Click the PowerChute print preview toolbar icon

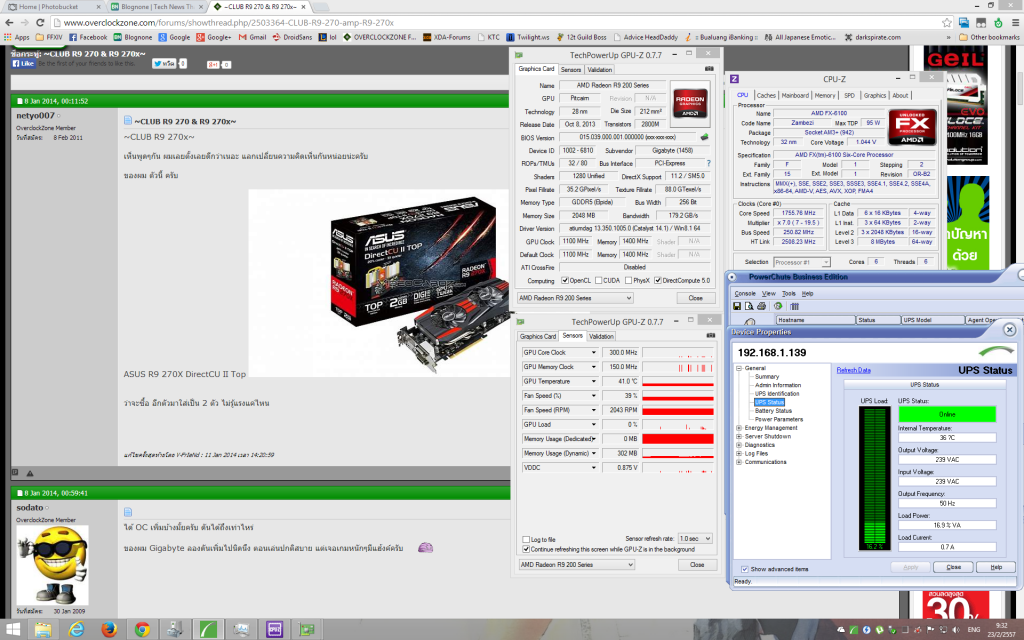tap(748, 306)
